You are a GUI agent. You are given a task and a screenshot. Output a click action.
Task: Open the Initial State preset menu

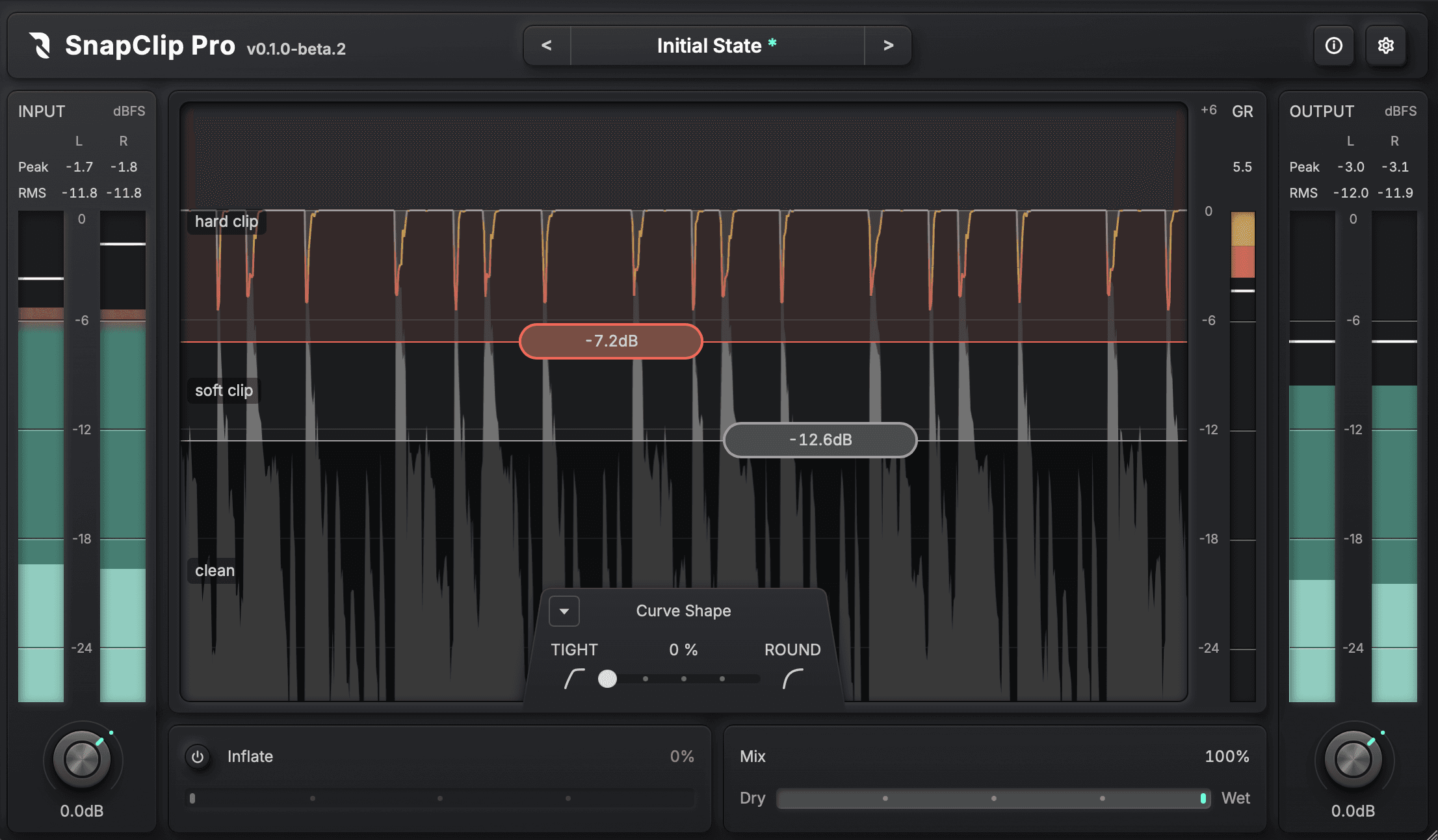tap(717, 46)
